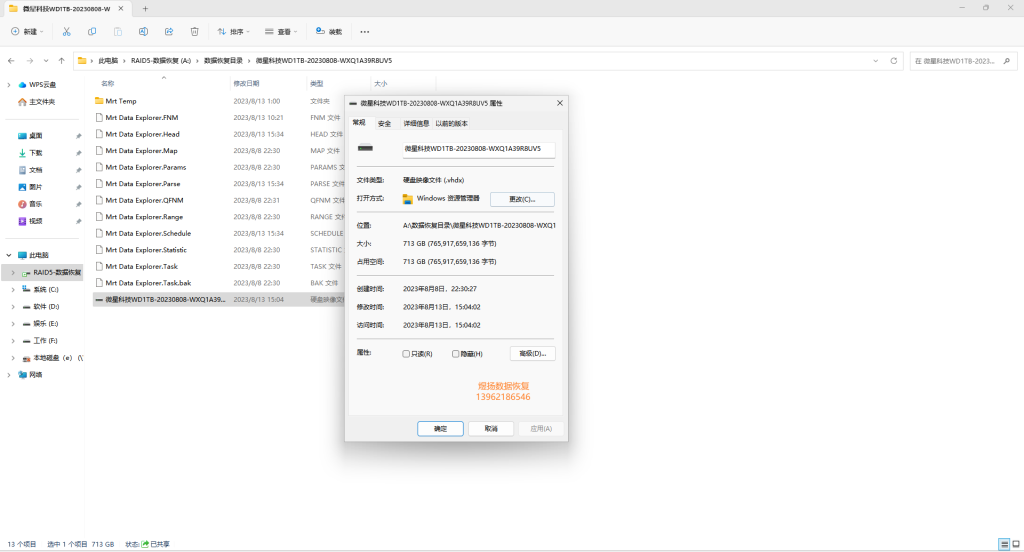Viewport: 1024px width, 552px height.
Task: Expand the 网络 tree node
Action: pyautogui.click(x=8, y=375)
